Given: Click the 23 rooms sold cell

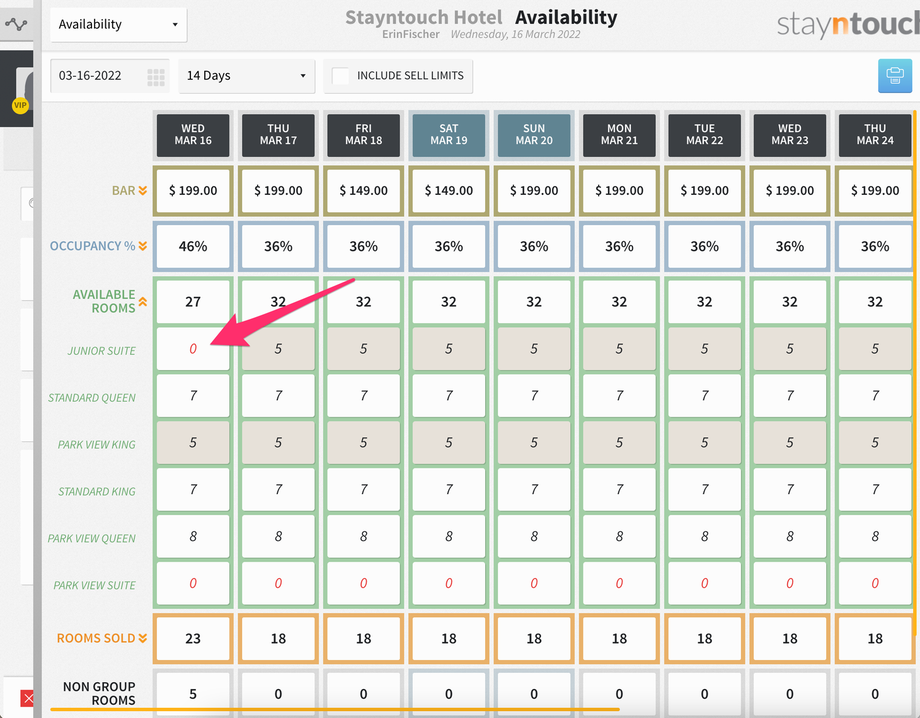Looking at the screenshot, I should tap(193, 638).
